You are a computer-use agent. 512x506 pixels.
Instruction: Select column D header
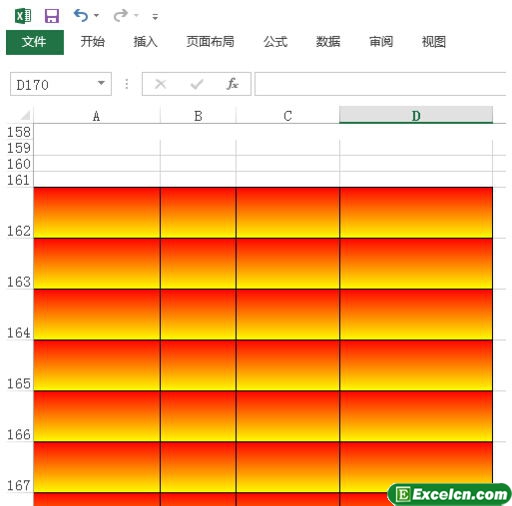point(416,115)
